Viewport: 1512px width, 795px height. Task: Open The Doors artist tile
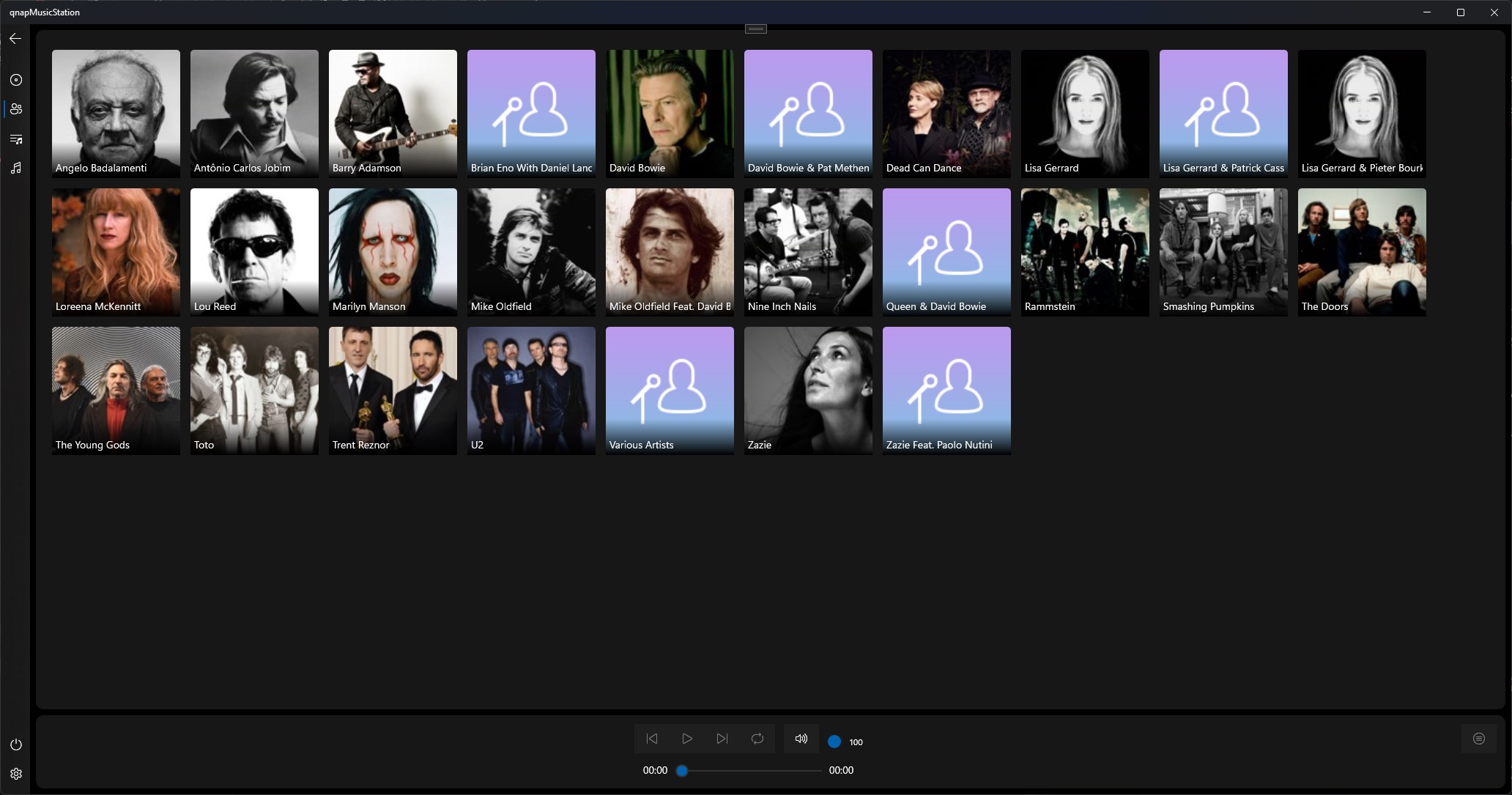pos(1362,252)
